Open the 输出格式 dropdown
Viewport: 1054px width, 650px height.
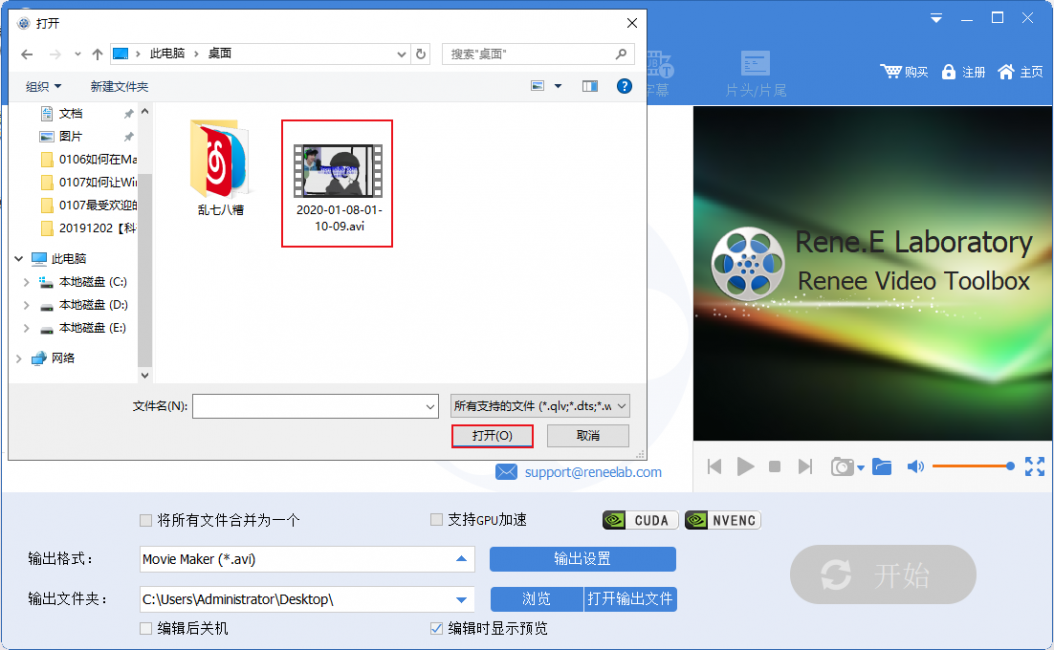[x=461, y=559]
